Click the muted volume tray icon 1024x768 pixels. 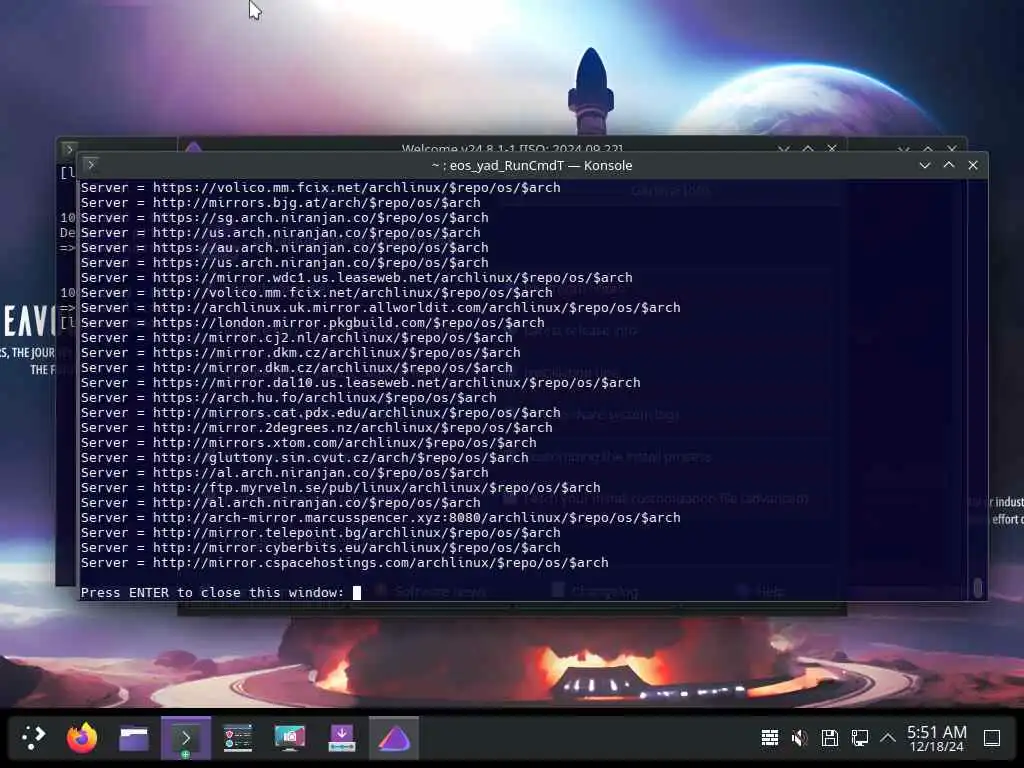[x=799, y=738]
